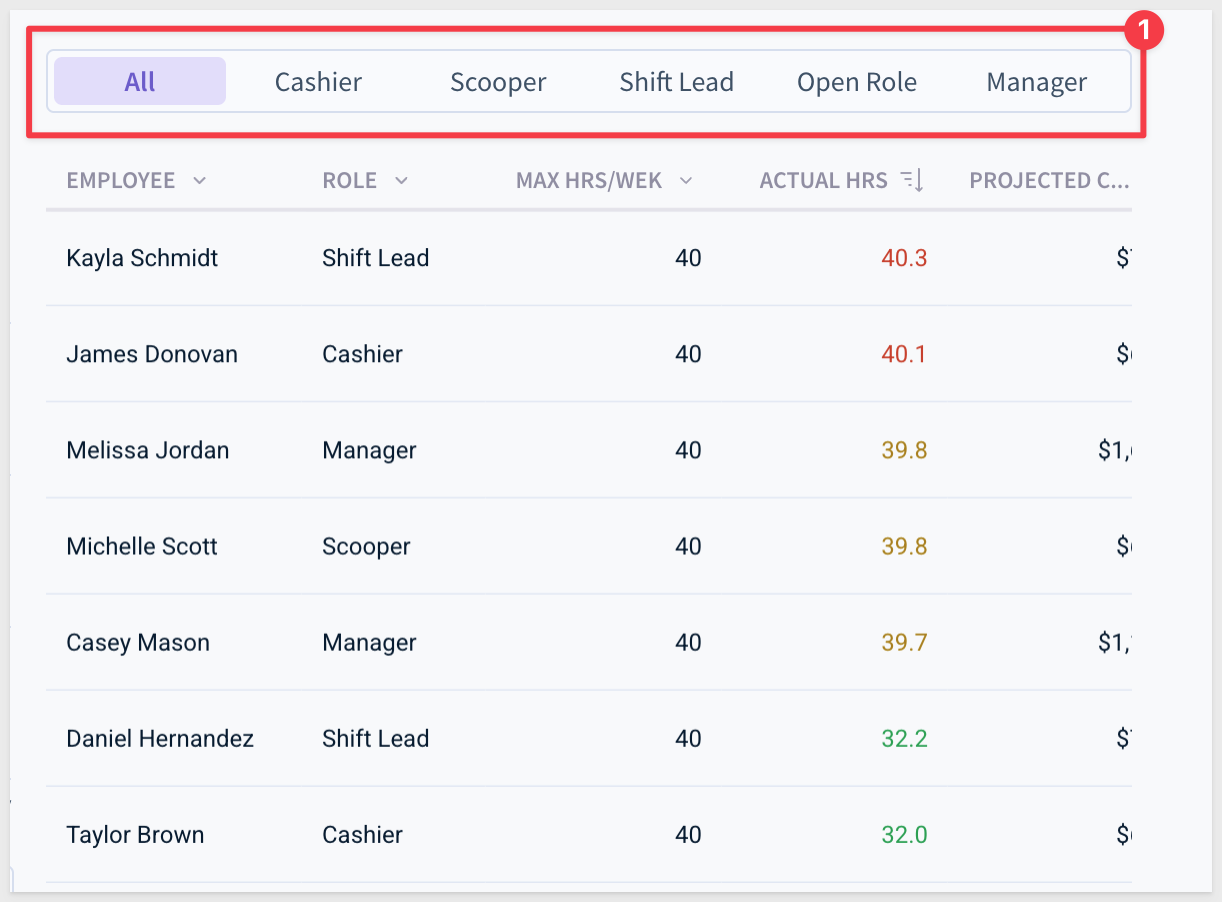Select the Melissa Jordan row name
The image size is (1222, 902).
[x=148, y=450]
